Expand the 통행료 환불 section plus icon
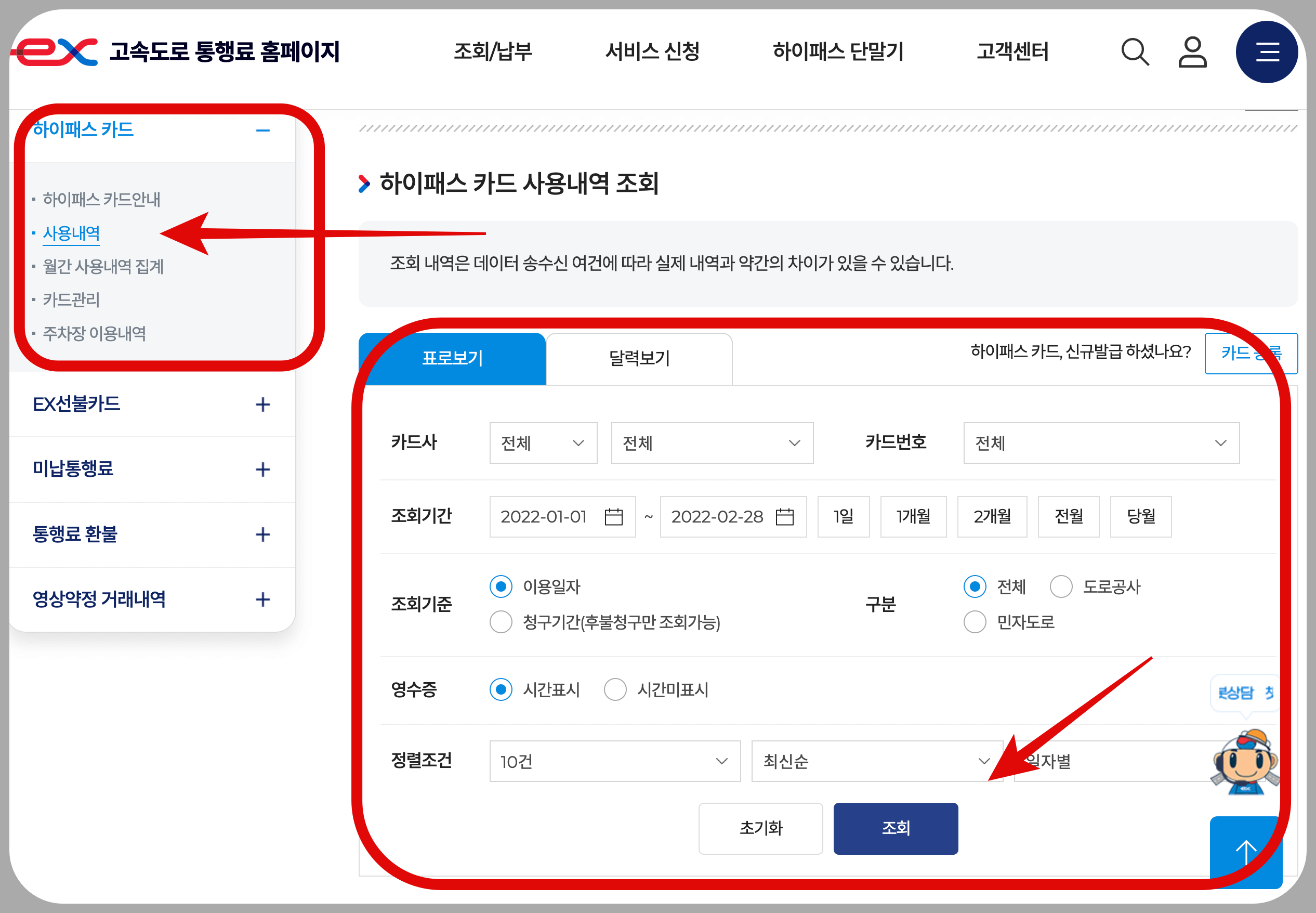Screen dimensions: 1316x913 (x=263, y=534)
